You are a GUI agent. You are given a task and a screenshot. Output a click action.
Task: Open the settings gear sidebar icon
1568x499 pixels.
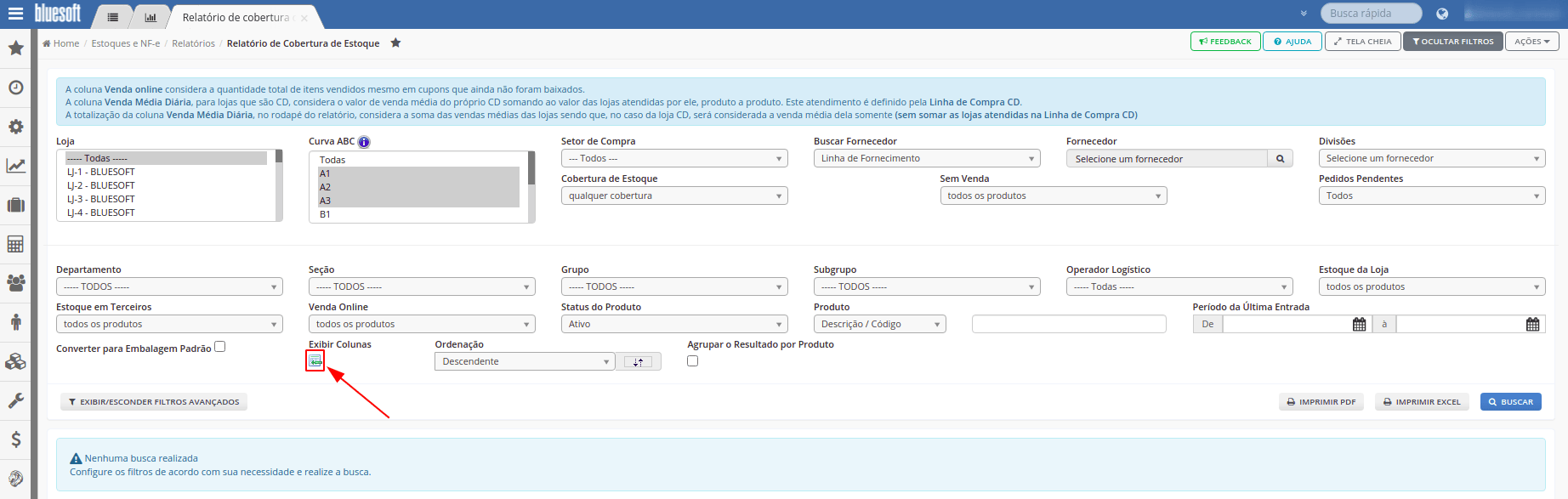pyautogui.click(x=15, y=127)
